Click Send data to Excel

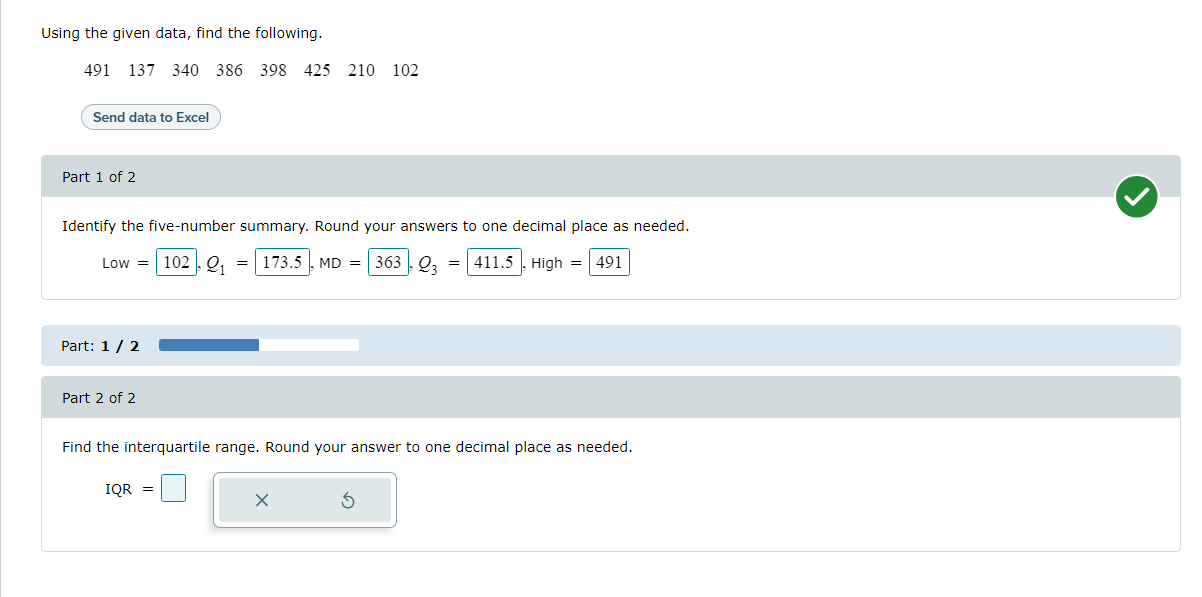(x=150, y=117)
